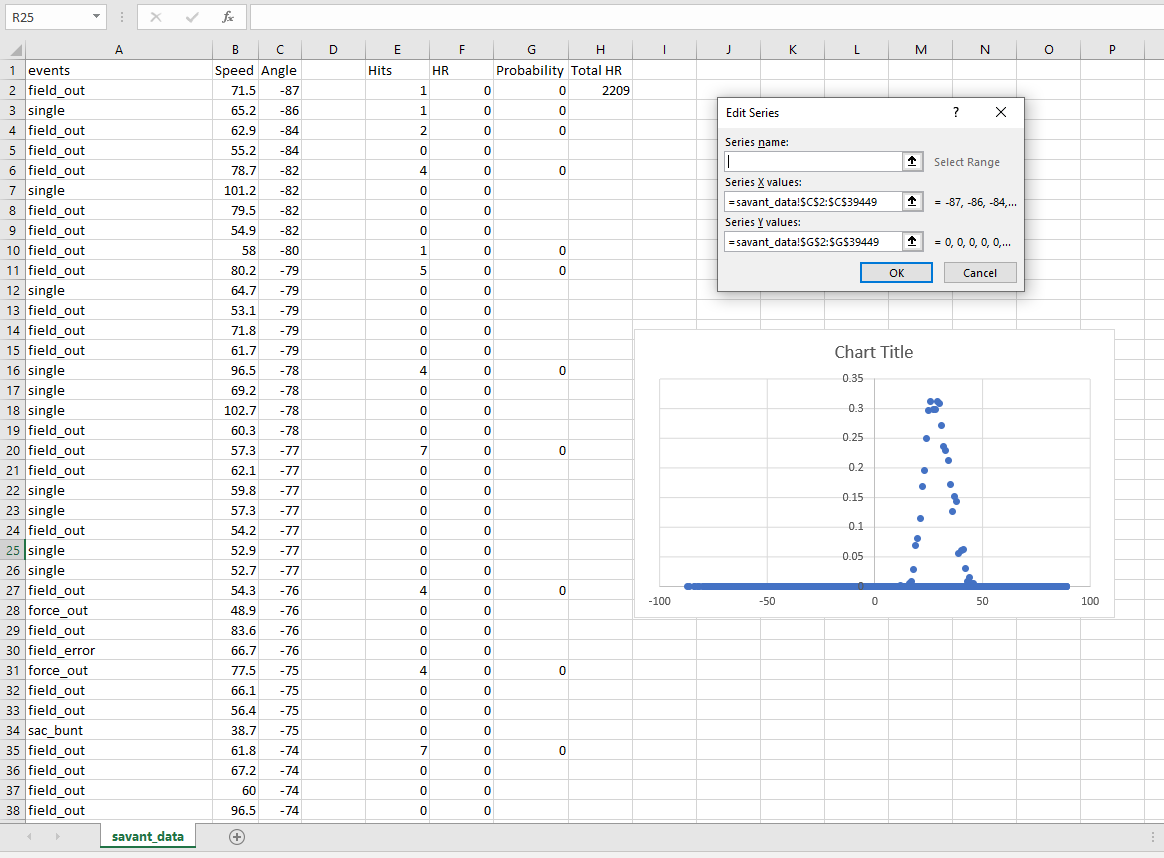Click the 'Probability' header cell
The height and width of the screenshot is (858, 1164).
(532, 71)
